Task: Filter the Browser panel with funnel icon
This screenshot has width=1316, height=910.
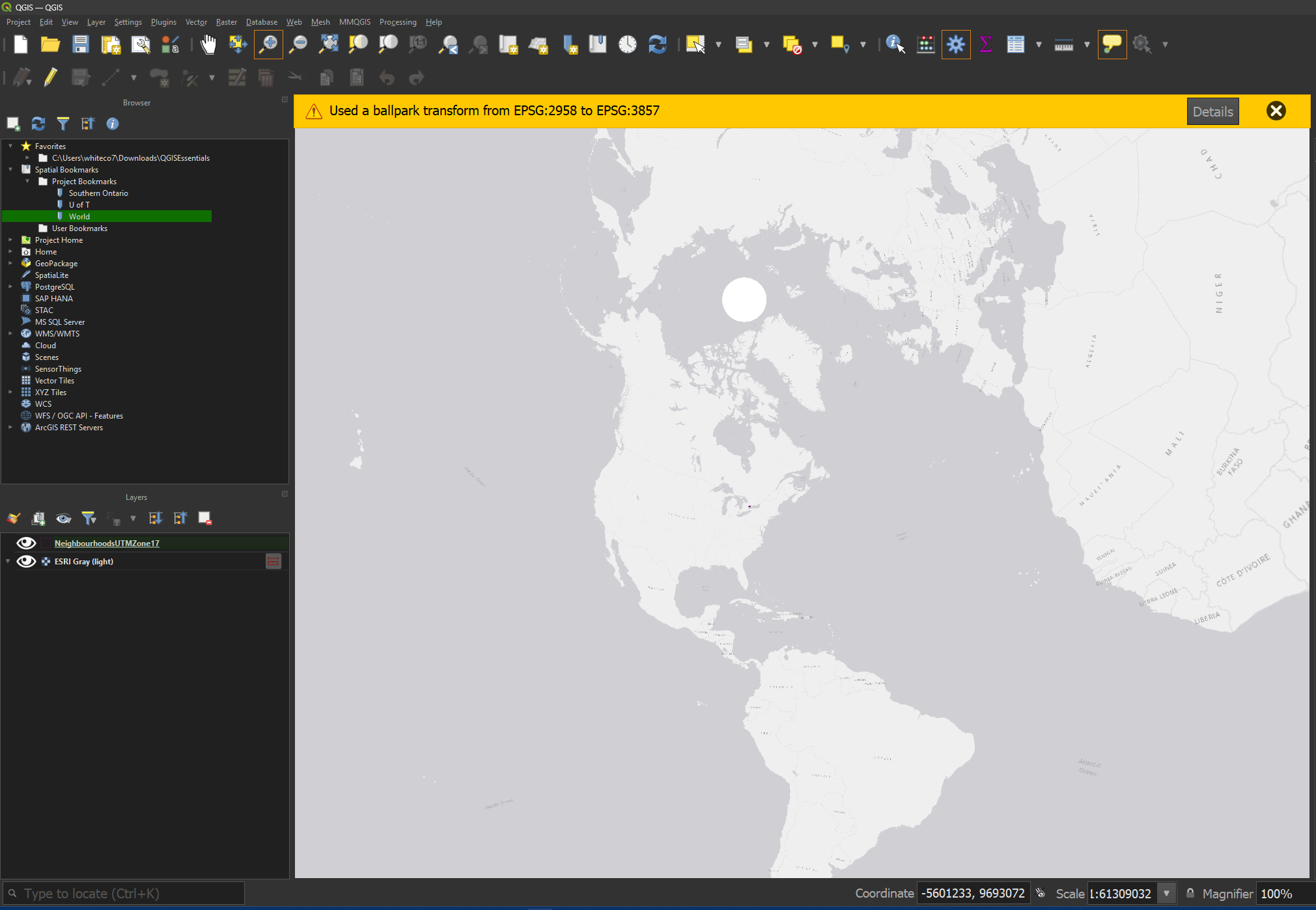Action: [x=63, y=124]
